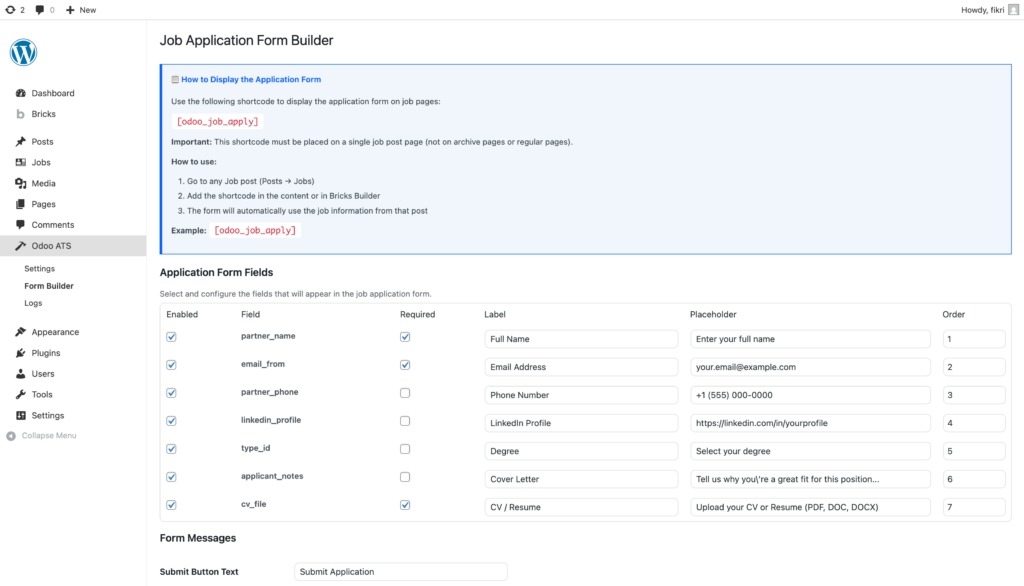Open Media library icon in sidebar
Screen dimensions: 1024x586
[21, 183]
